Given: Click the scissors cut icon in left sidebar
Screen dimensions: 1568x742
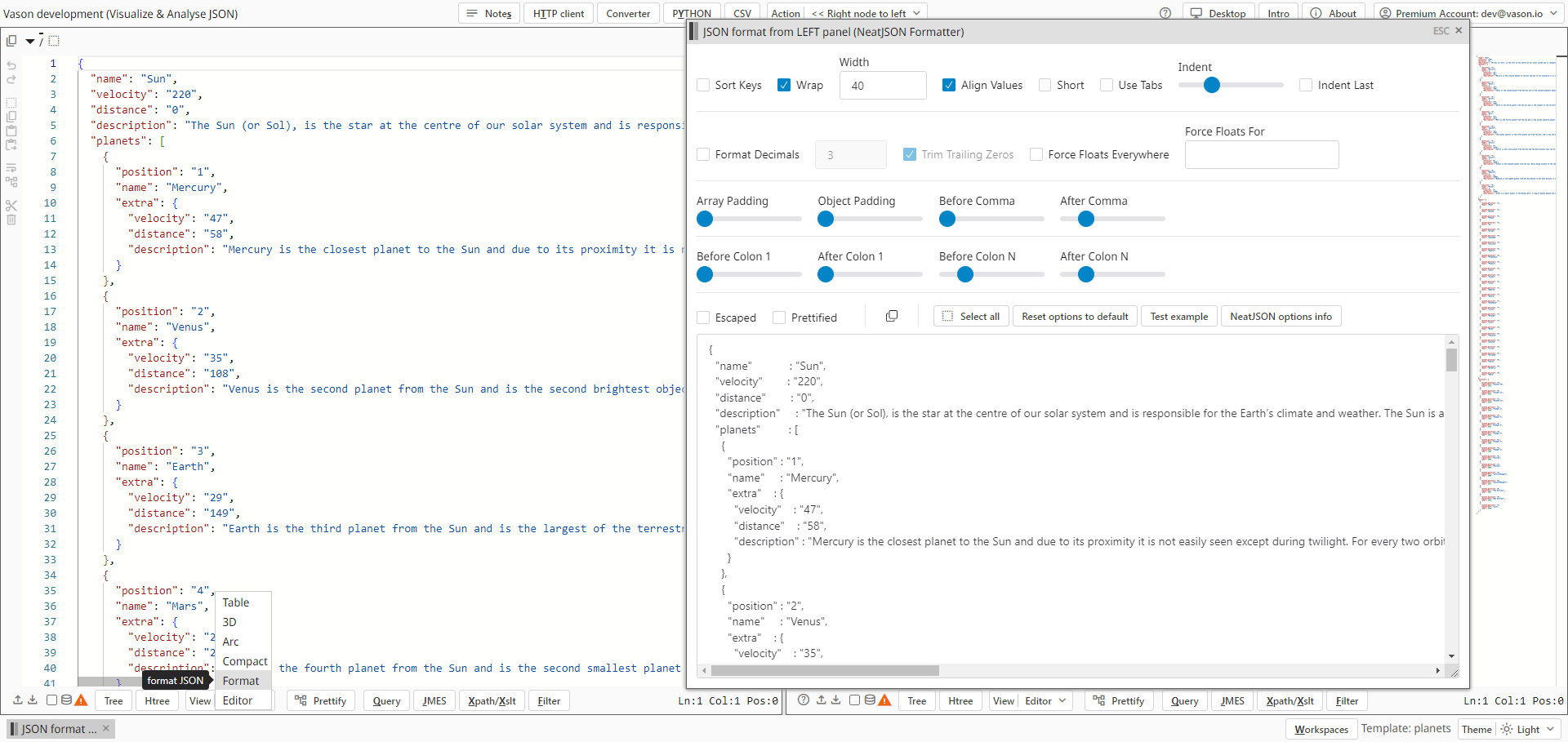Looking at the screenshot, I should 11,205.
